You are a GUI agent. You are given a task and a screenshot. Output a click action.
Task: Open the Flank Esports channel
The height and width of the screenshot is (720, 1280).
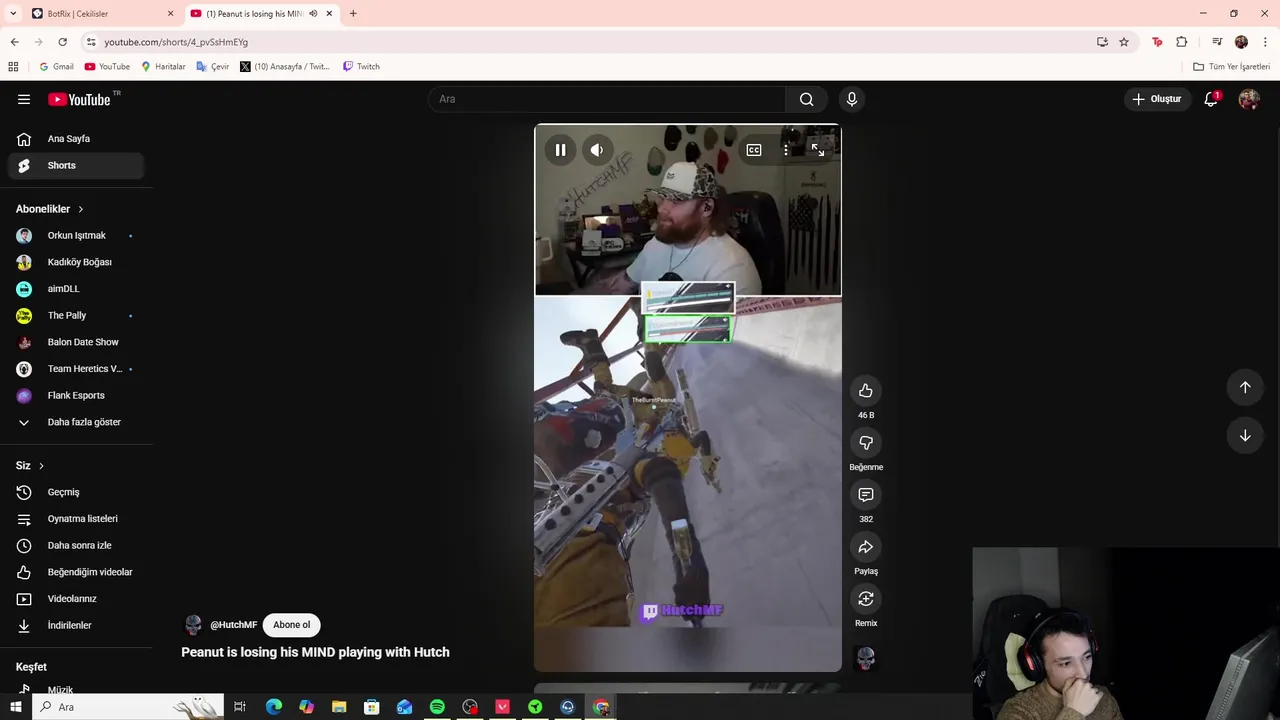click(76, 395)
